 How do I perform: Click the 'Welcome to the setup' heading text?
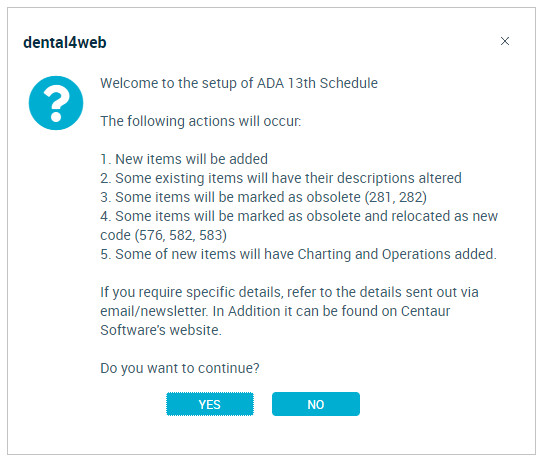point(239,83)
